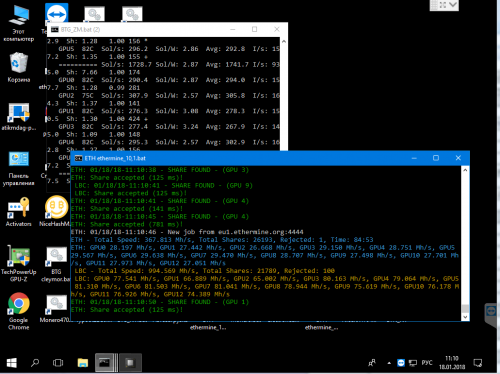
Task: Open Task View on the taskbar
Action: click(x=58, y=363)
